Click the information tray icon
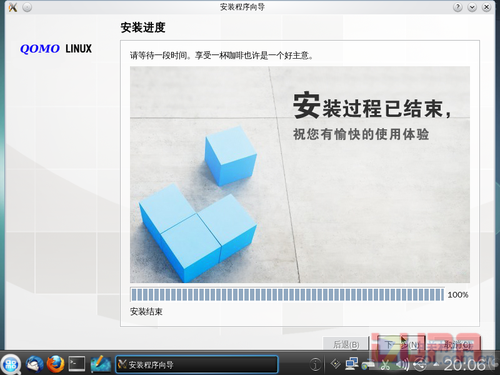 tap(315, 365)
